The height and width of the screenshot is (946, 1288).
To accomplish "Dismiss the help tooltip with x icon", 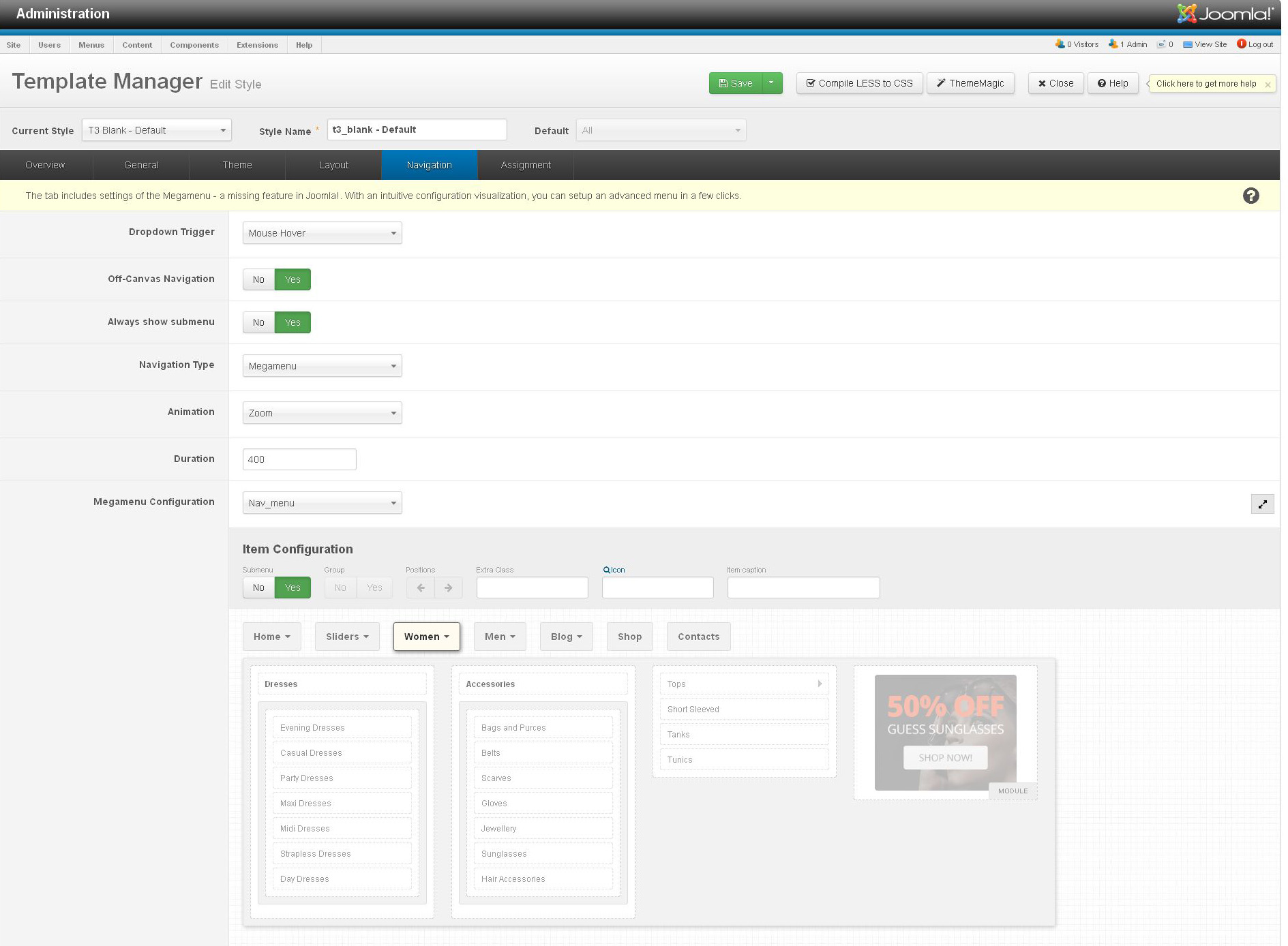I will point(1268,85).
